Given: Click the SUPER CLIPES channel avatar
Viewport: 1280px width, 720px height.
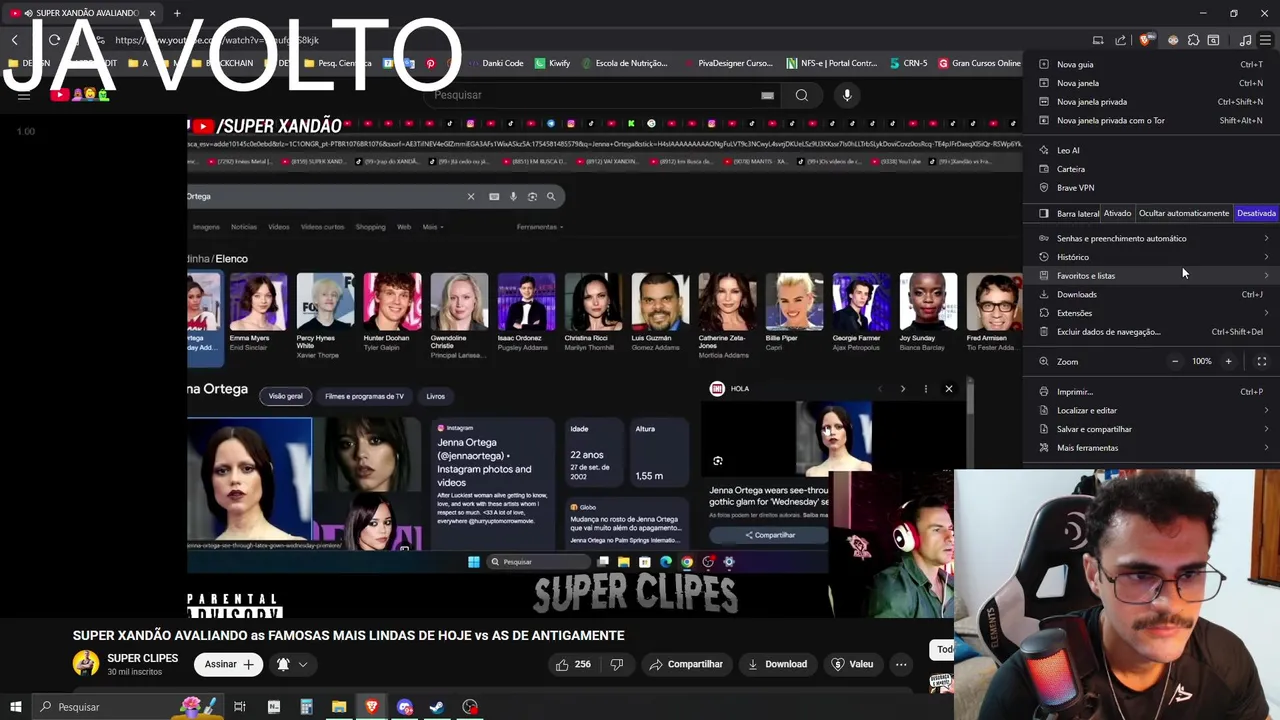Looking at the screenshot, I should [86, 664].
